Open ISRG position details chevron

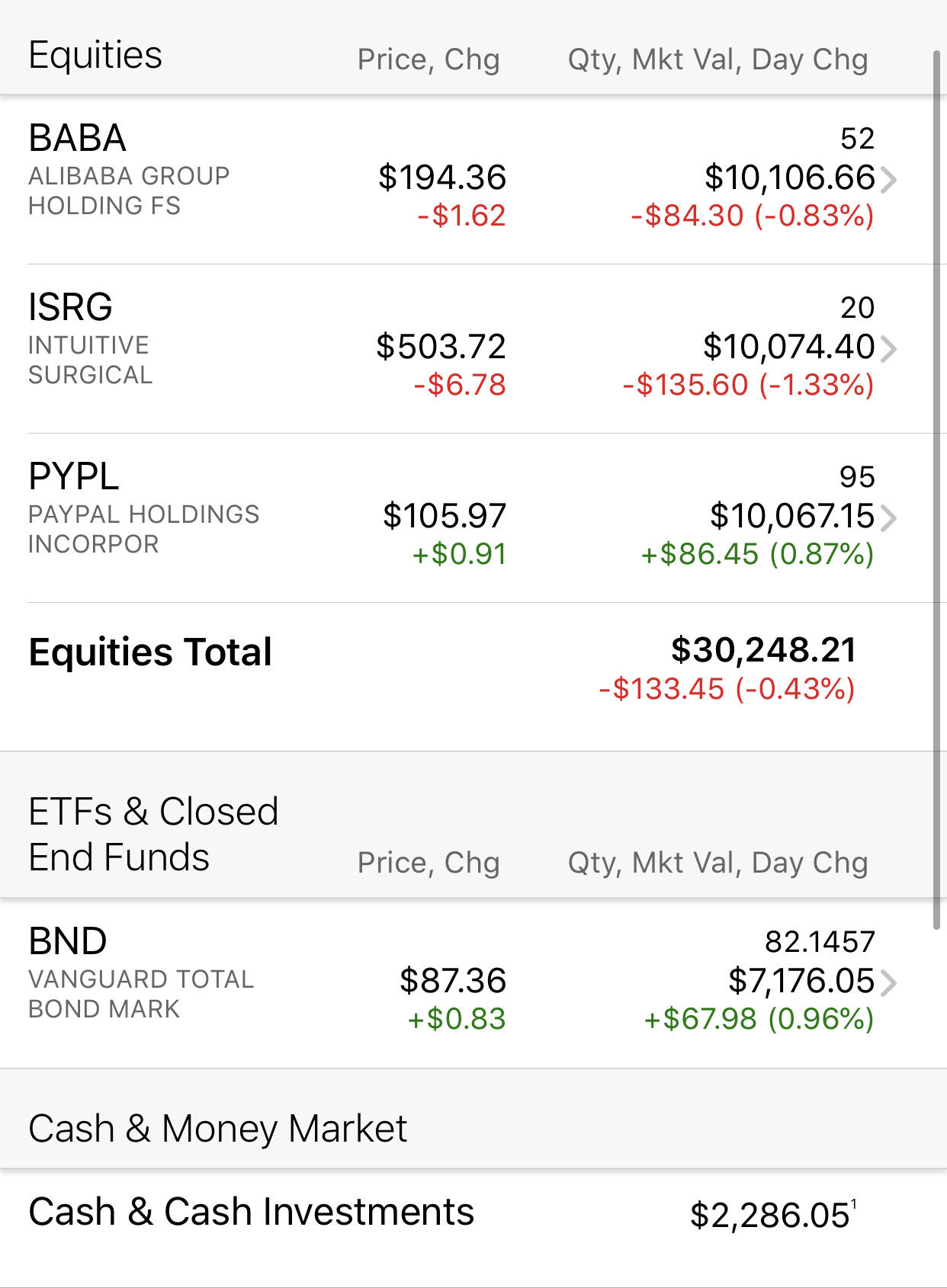pos(888,349)
